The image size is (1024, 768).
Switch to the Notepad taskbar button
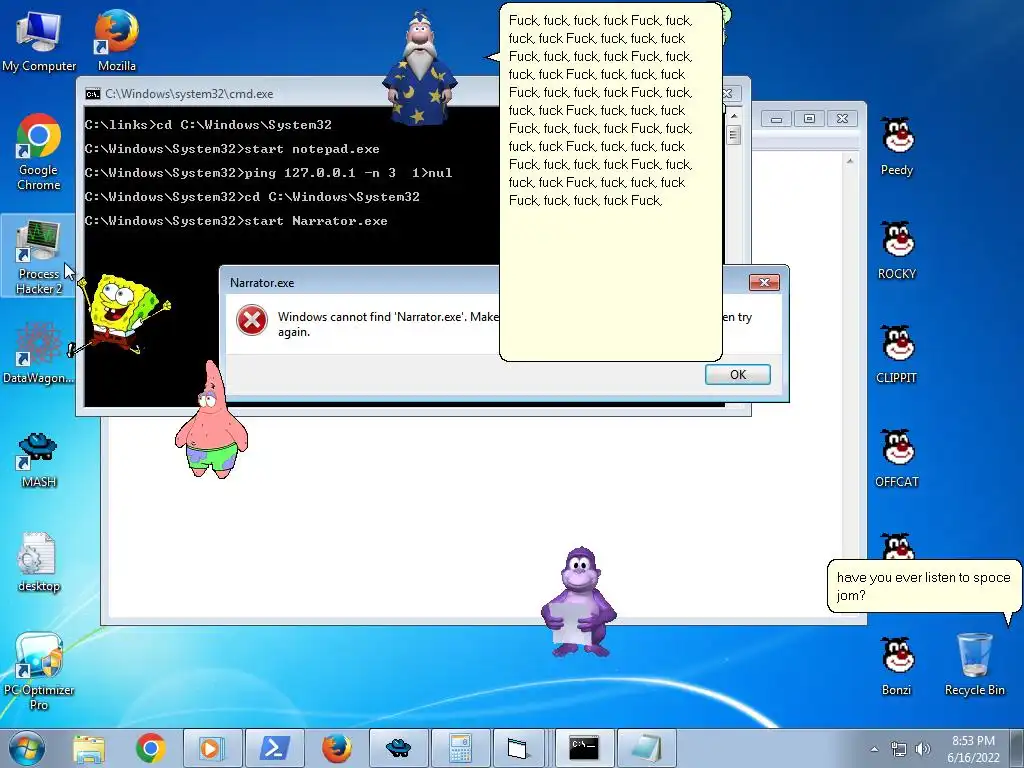[647, 748]
